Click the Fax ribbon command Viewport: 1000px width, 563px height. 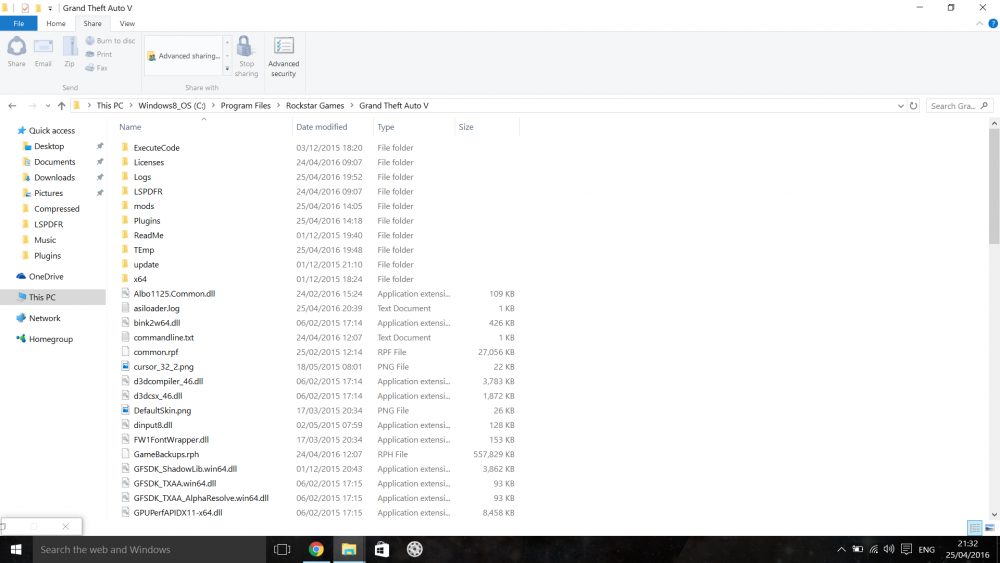[x=96, y=68]
